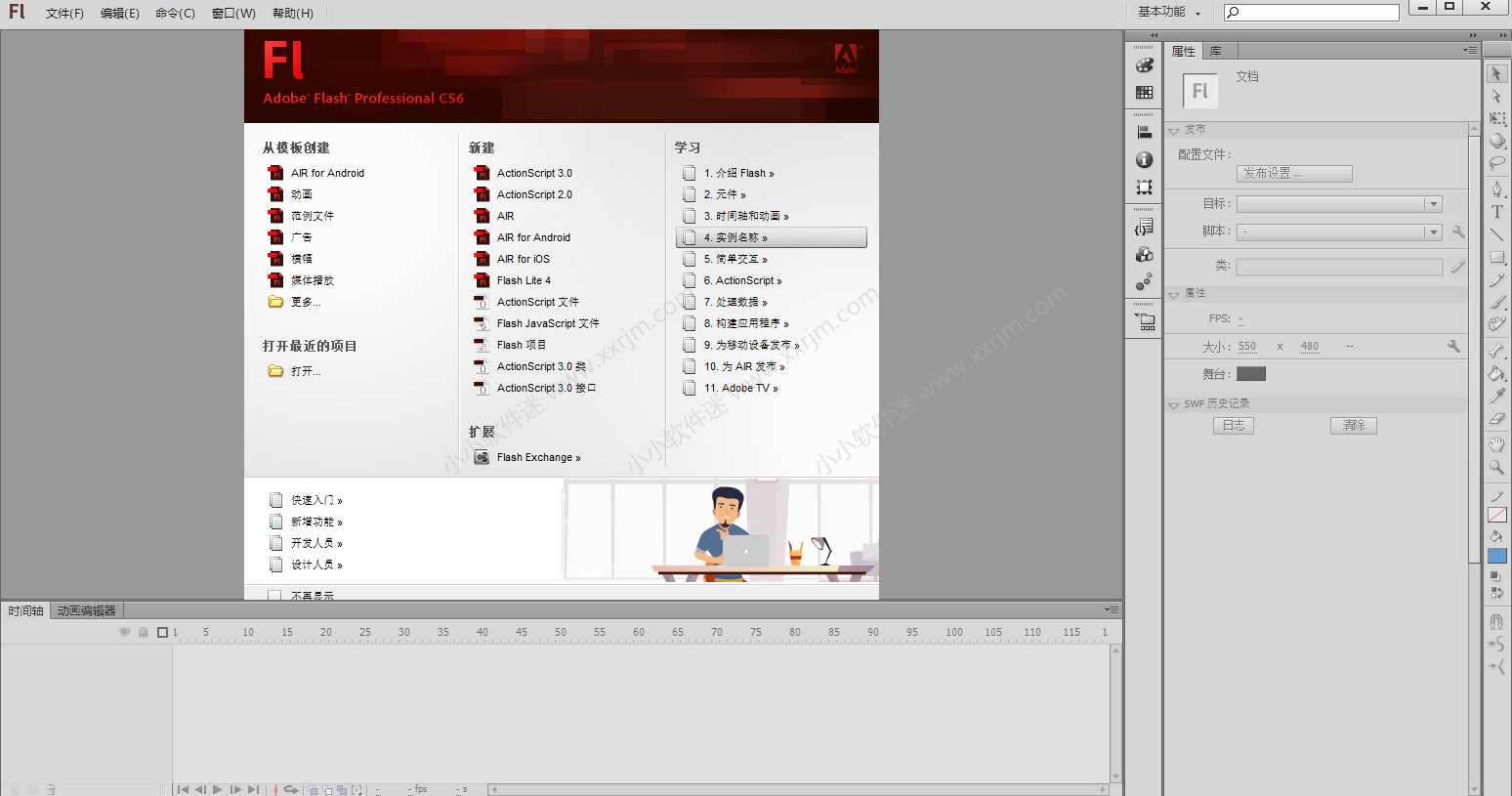The width and height of the screenshot is (1512, 796).
Task: Click the 日志 log button
Action: [x=1234, y=426]
